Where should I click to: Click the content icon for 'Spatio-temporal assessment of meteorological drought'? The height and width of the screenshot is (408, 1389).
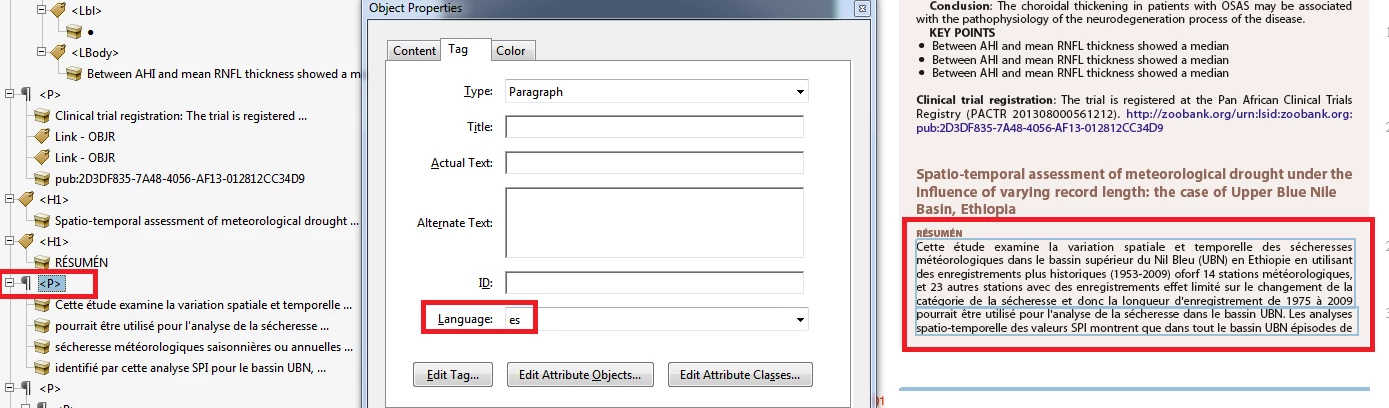(41, 221)
